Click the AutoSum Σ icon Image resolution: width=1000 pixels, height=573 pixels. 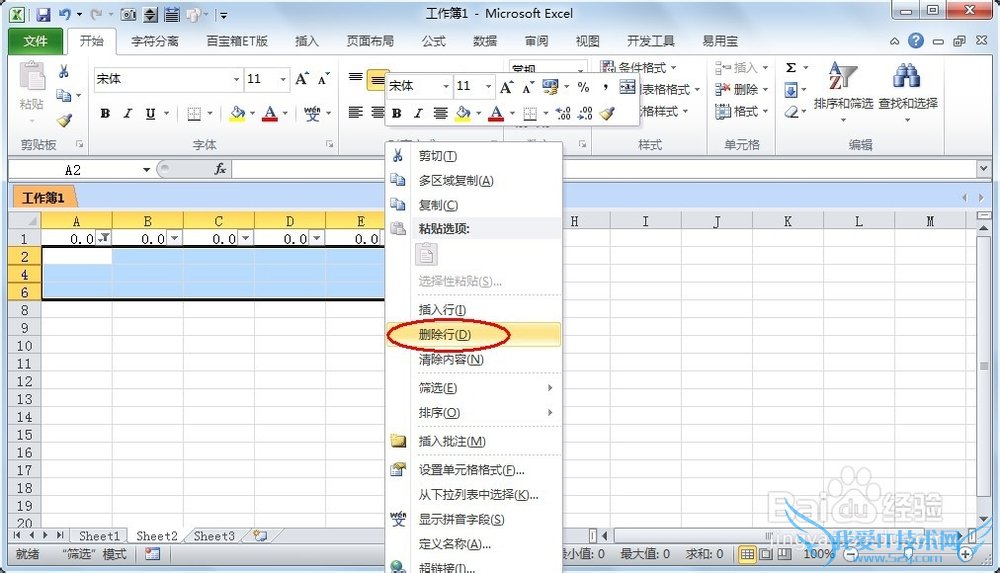click(x=791, y=68)
